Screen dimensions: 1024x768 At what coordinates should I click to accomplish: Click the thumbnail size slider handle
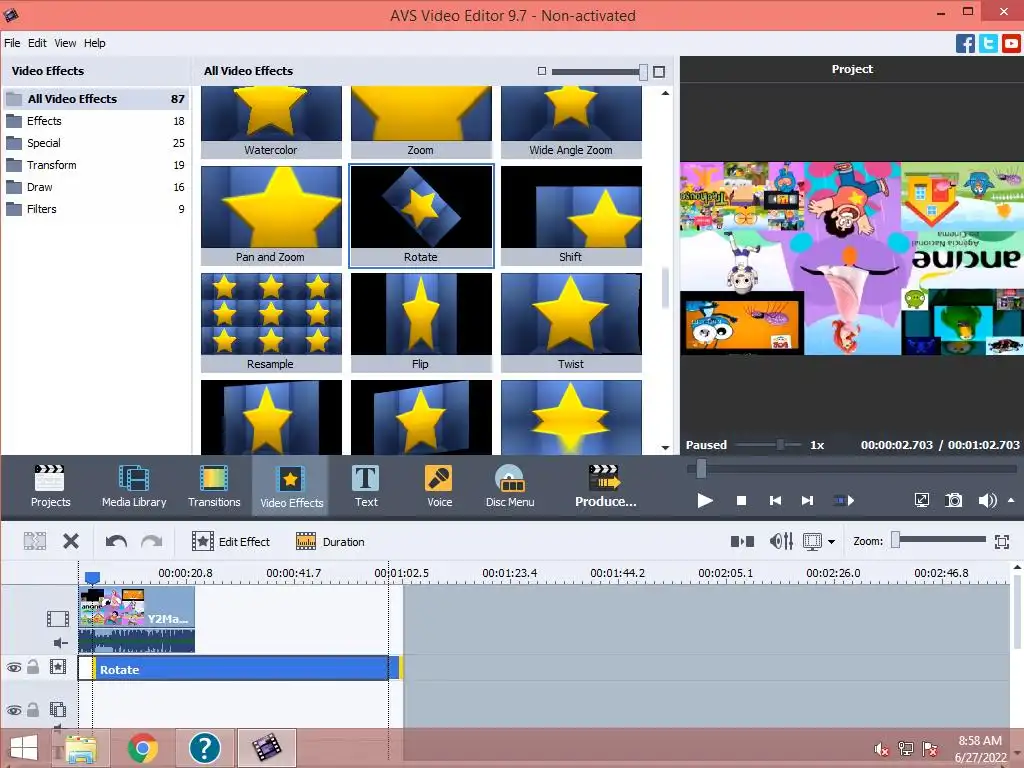click(x=643, y=71)
